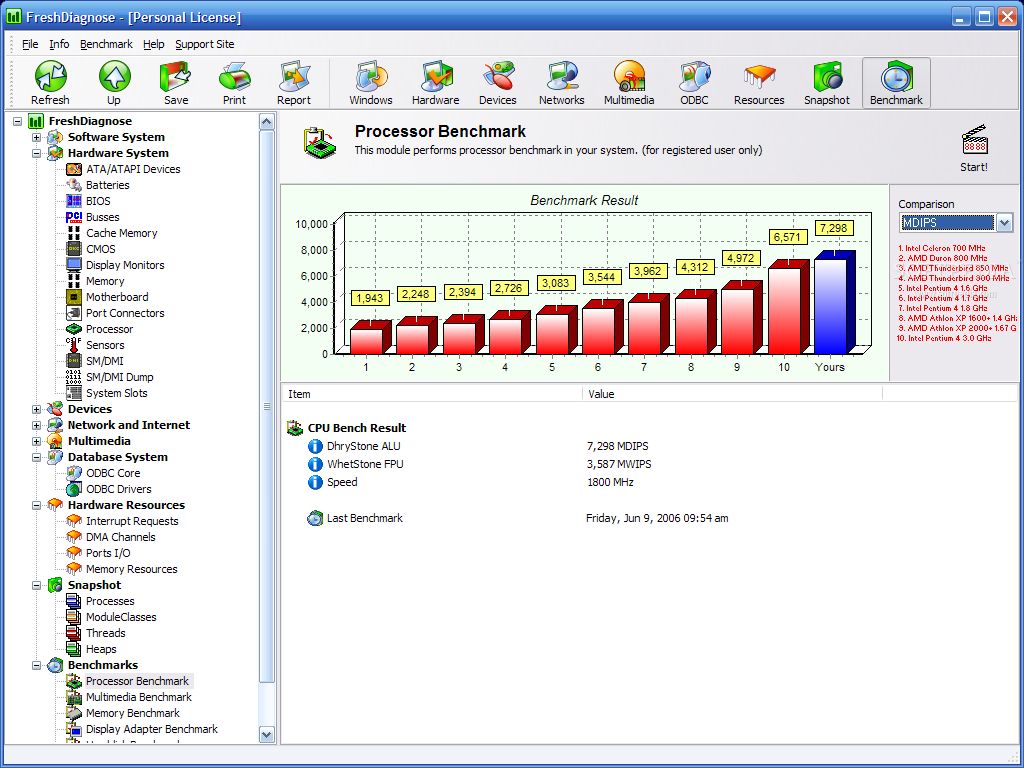The image size is (1024, 768).
Task: Save the current report
Action: 174,80
